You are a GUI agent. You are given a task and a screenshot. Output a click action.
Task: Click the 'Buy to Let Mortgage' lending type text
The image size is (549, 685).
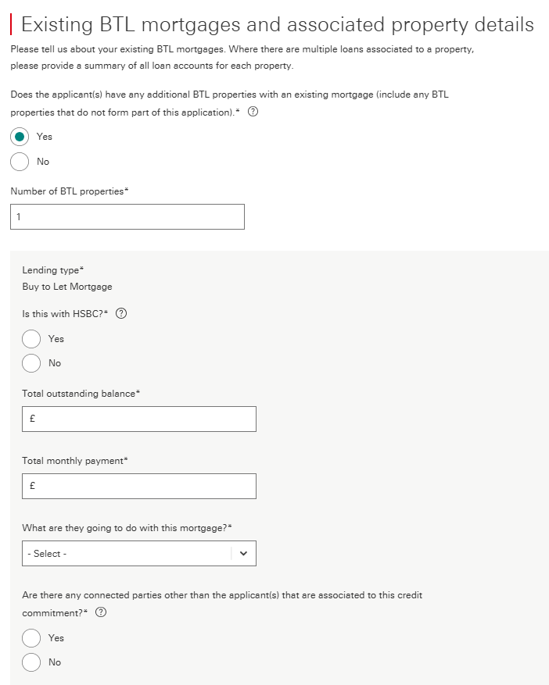click(x=67, y=287)
